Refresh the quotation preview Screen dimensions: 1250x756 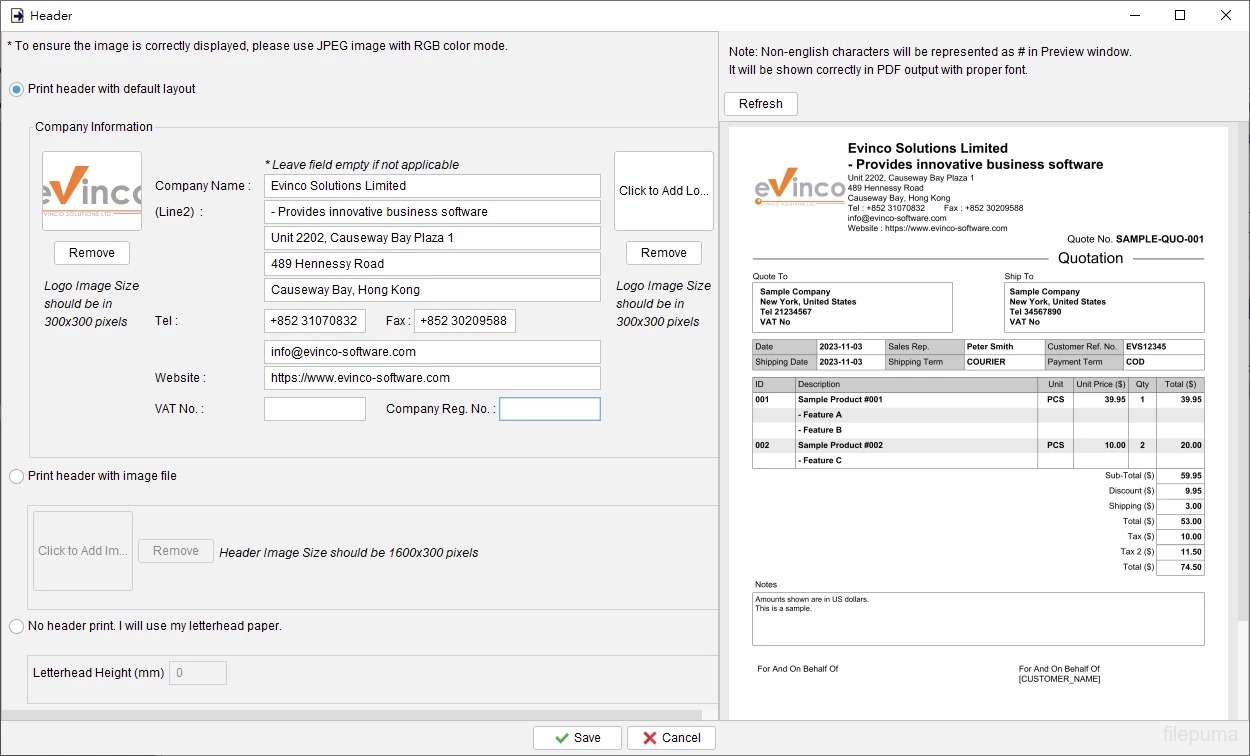761,104
